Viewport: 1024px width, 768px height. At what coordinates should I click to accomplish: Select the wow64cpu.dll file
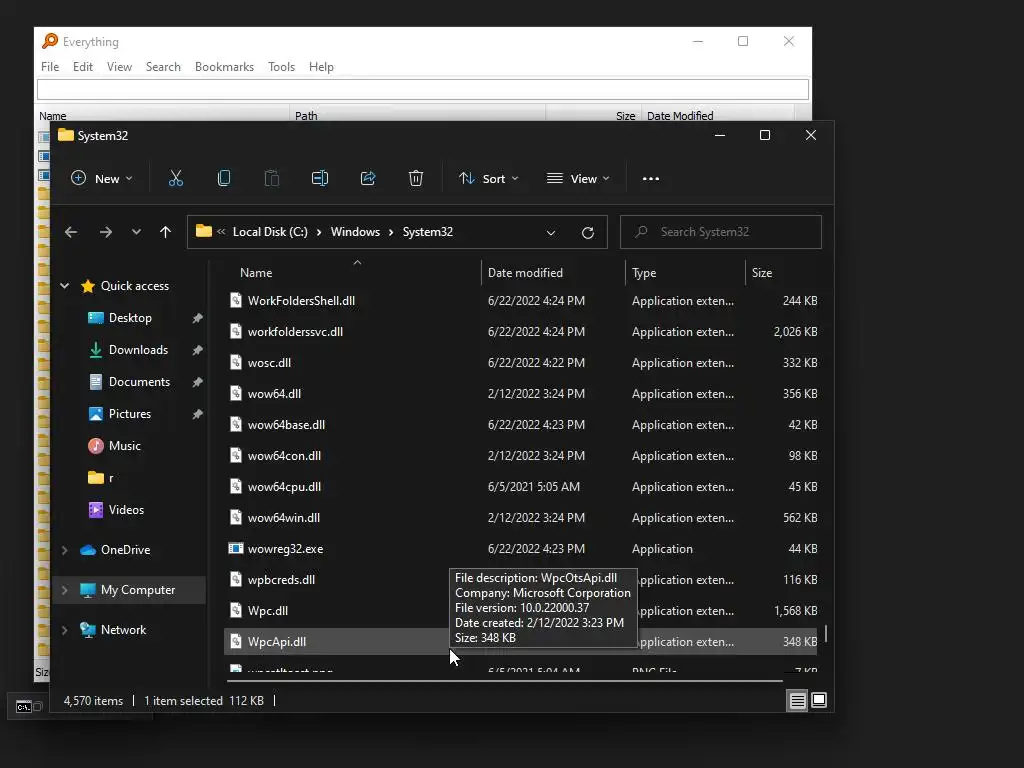pyautogui.click(x=520, y=487)
